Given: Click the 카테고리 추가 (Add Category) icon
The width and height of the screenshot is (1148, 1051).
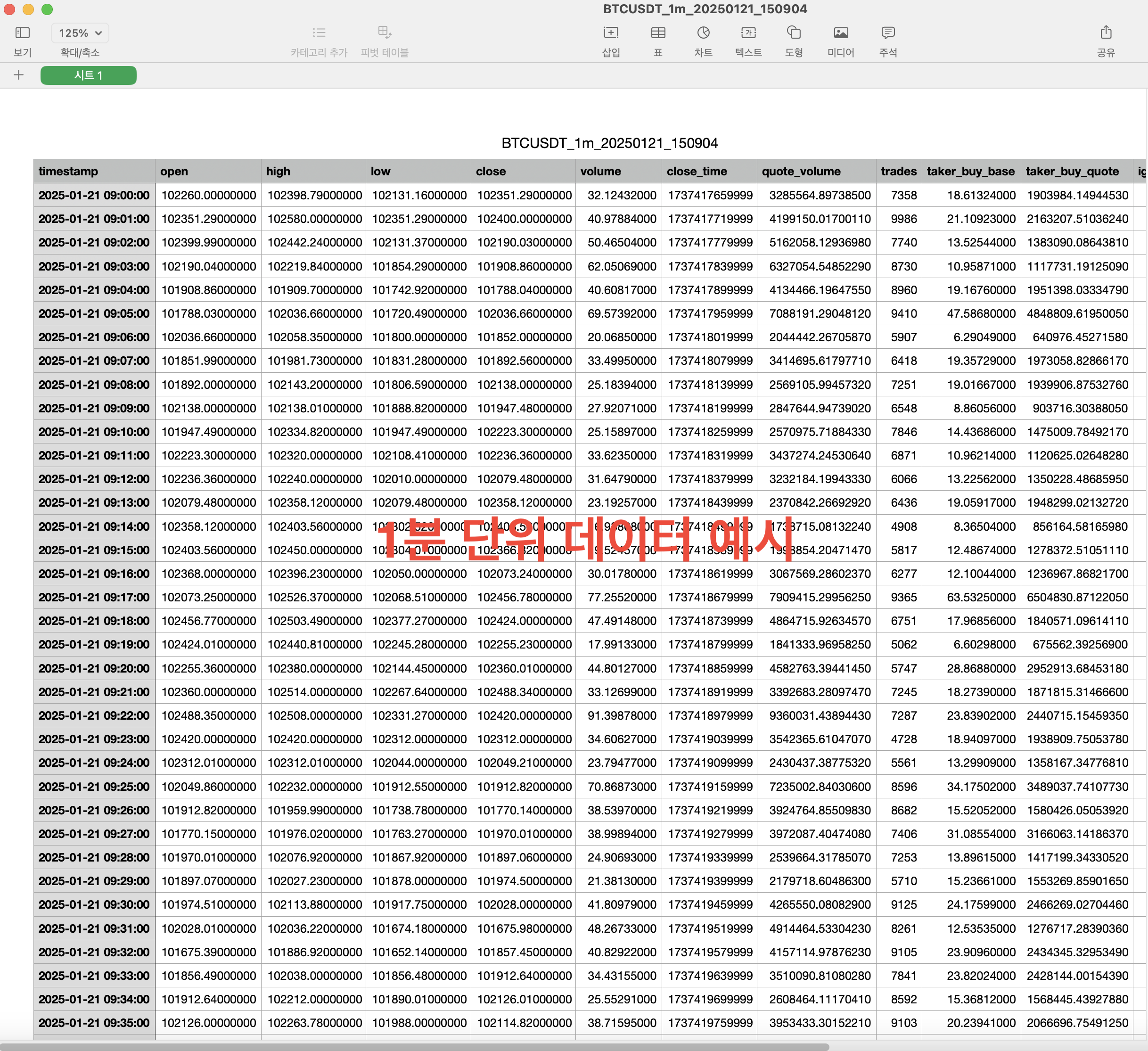Looking at the screenshot, I should [319, 33].
